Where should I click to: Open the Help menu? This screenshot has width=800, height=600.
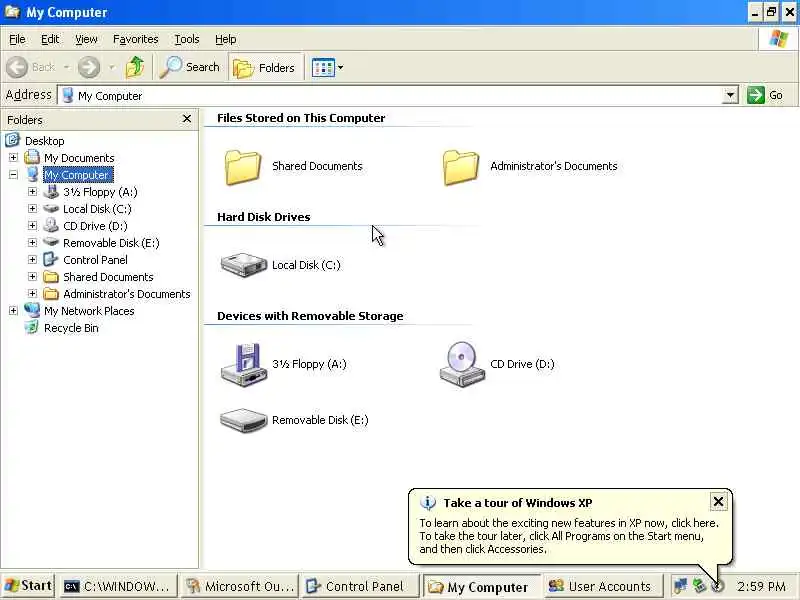[226, 39]
